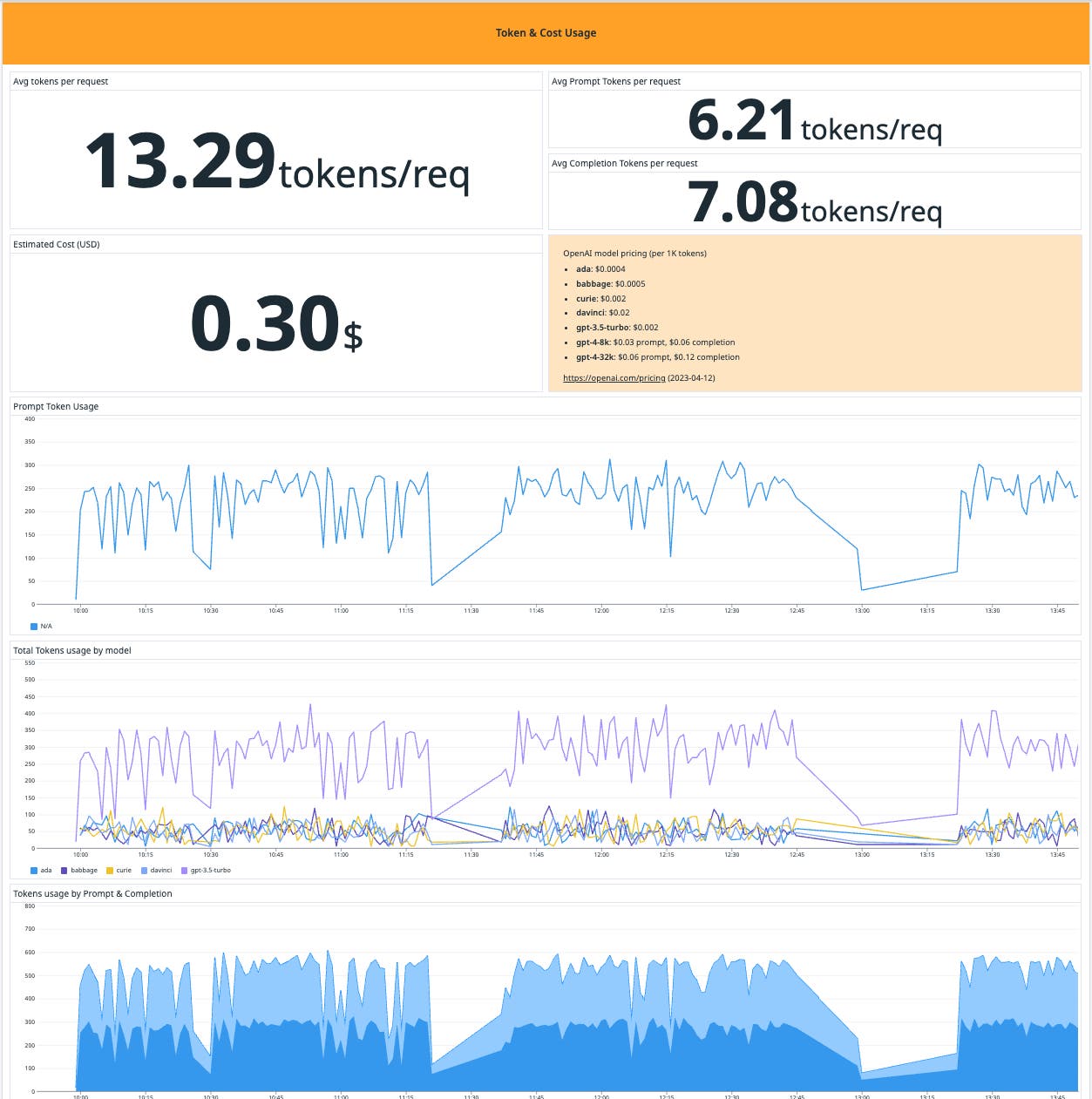
Task: Open the Prompt Token Usage panel menu
Action: click(55, 406)
